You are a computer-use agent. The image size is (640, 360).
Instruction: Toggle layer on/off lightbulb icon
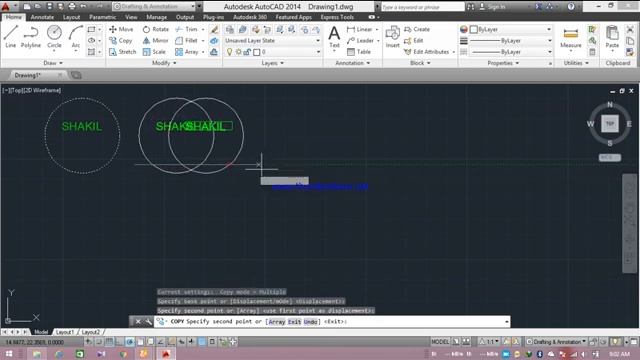(229, 52)
